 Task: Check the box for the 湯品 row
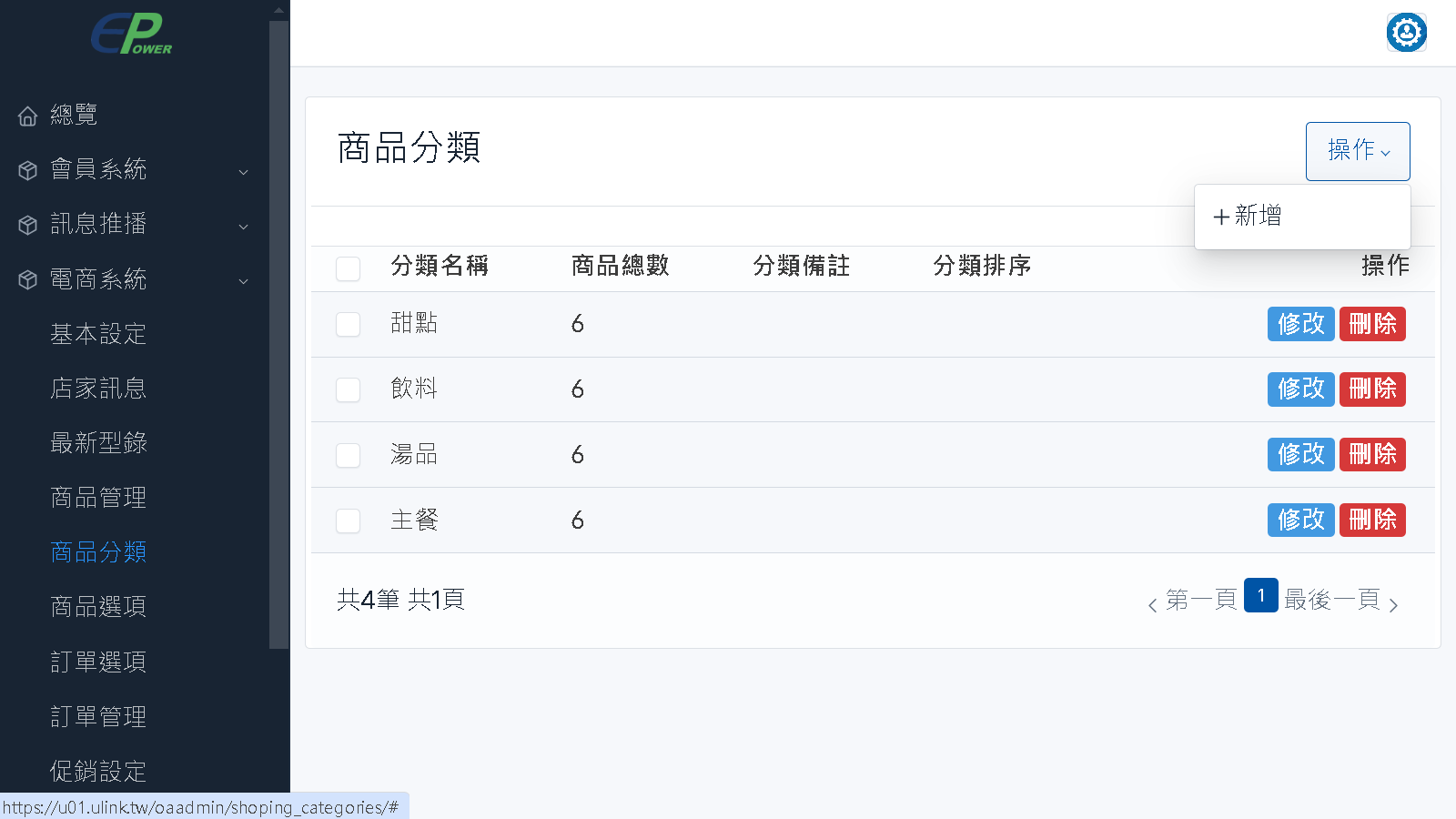click(x=348, y=455)
